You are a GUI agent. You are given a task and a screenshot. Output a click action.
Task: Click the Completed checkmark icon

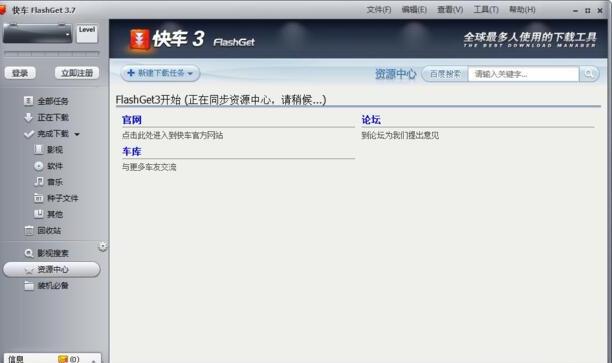click(x=28, y=134)
